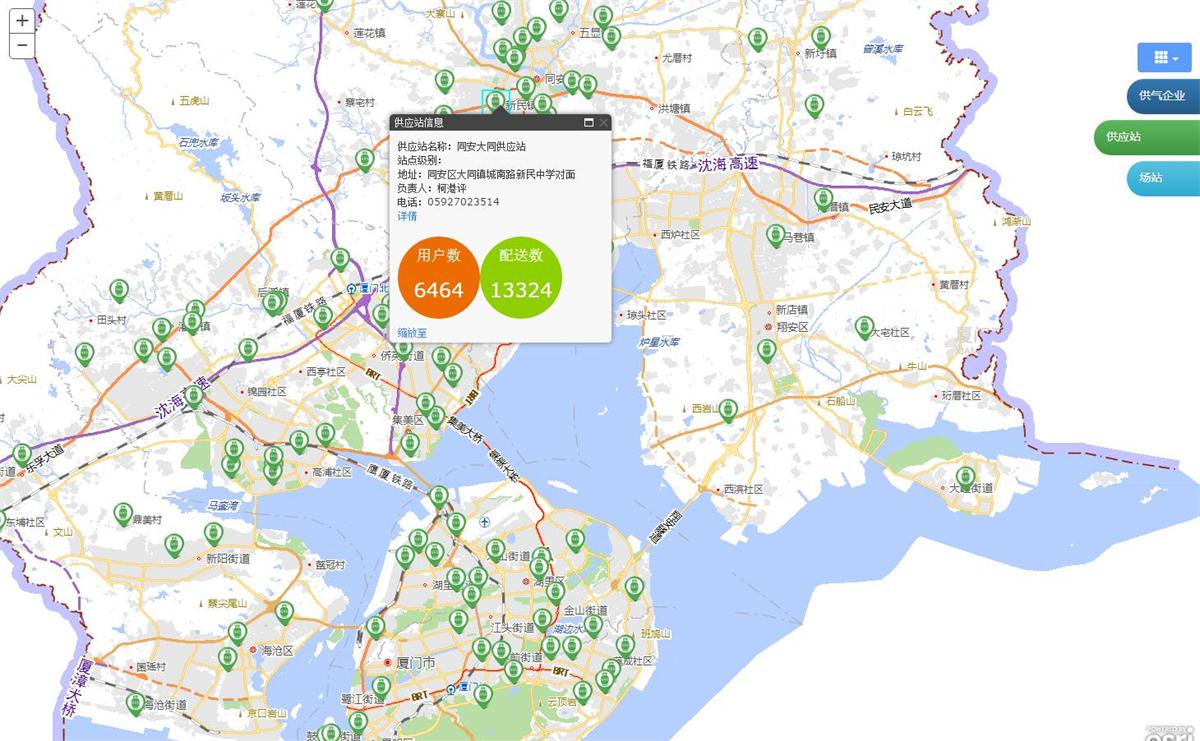Toggle the 场站 layer

tap(1150, 178)
